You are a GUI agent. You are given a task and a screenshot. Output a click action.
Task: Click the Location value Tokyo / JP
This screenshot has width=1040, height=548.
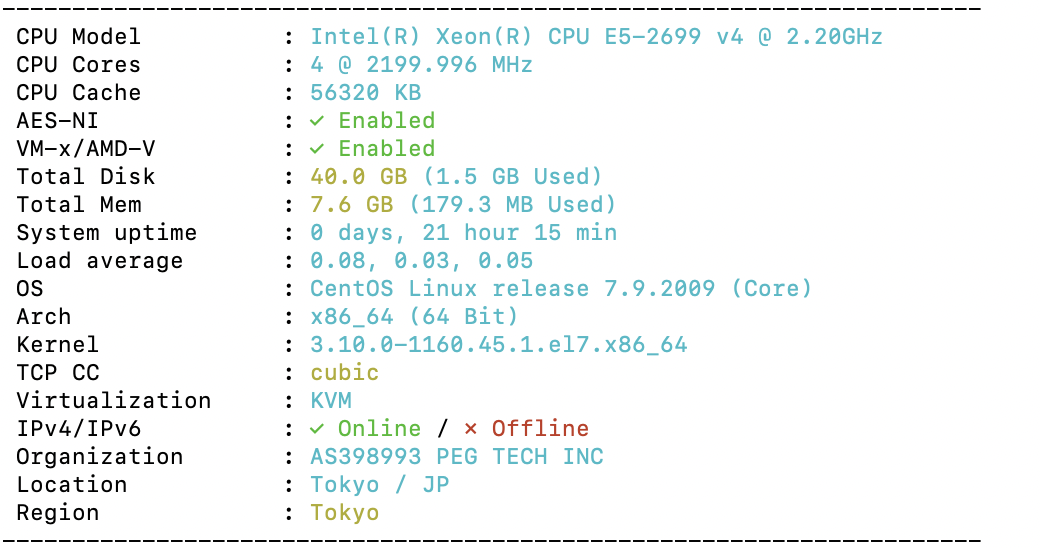tap(379, 485)
